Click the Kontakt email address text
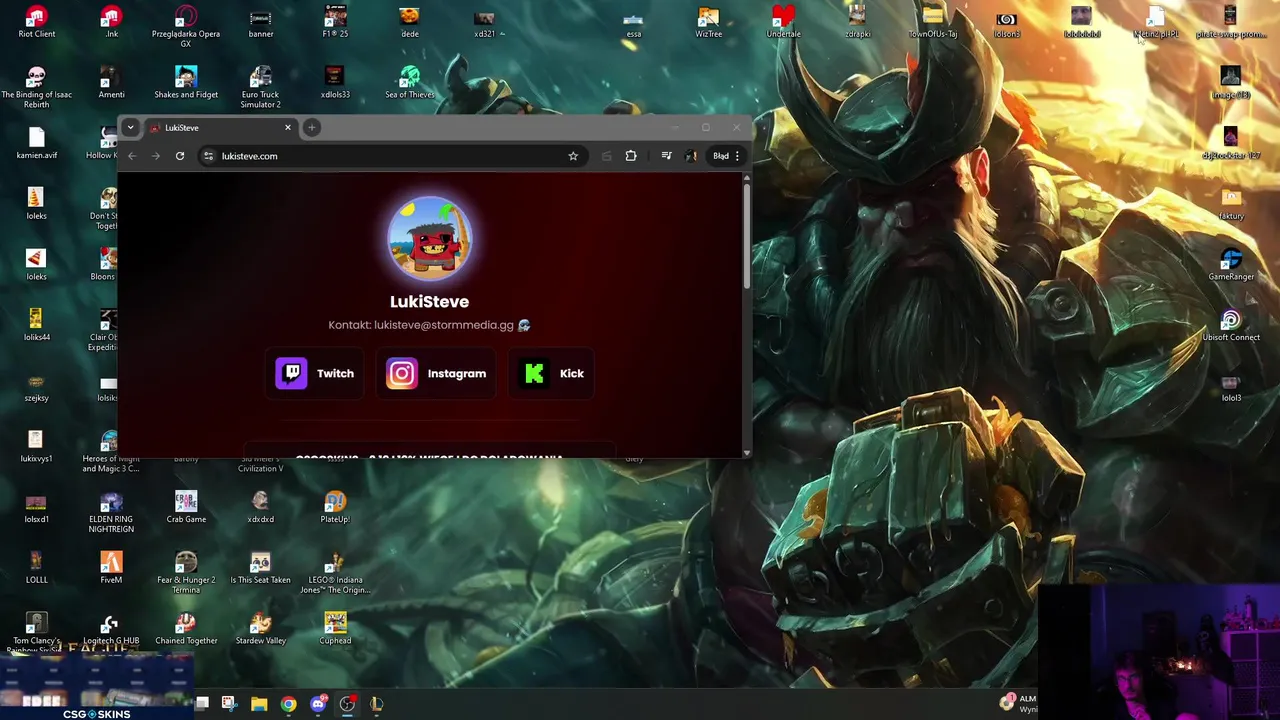 [443, 325]
